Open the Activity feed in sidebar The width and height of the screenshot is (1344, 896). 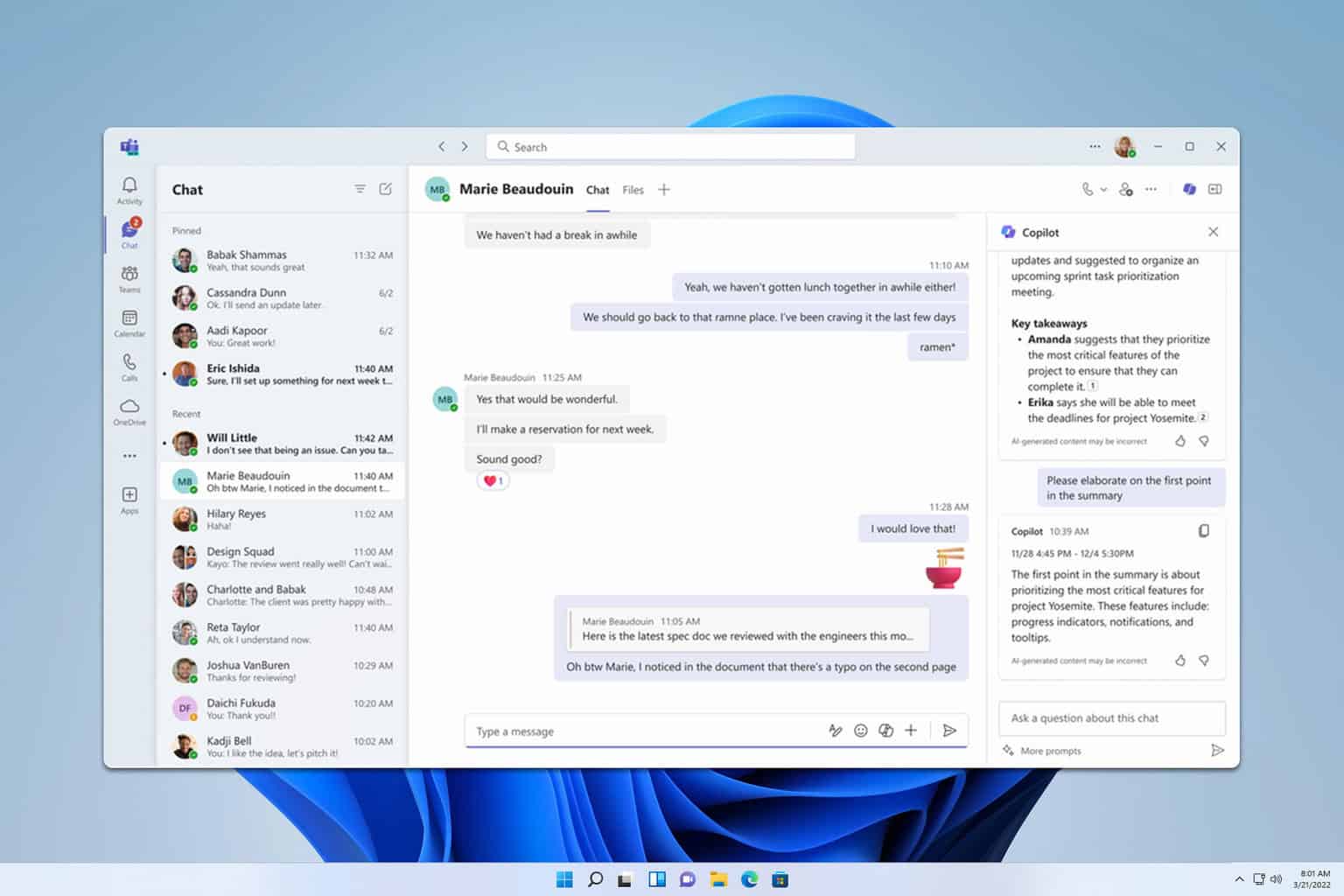pyautogui.click(x=129, y=190)
